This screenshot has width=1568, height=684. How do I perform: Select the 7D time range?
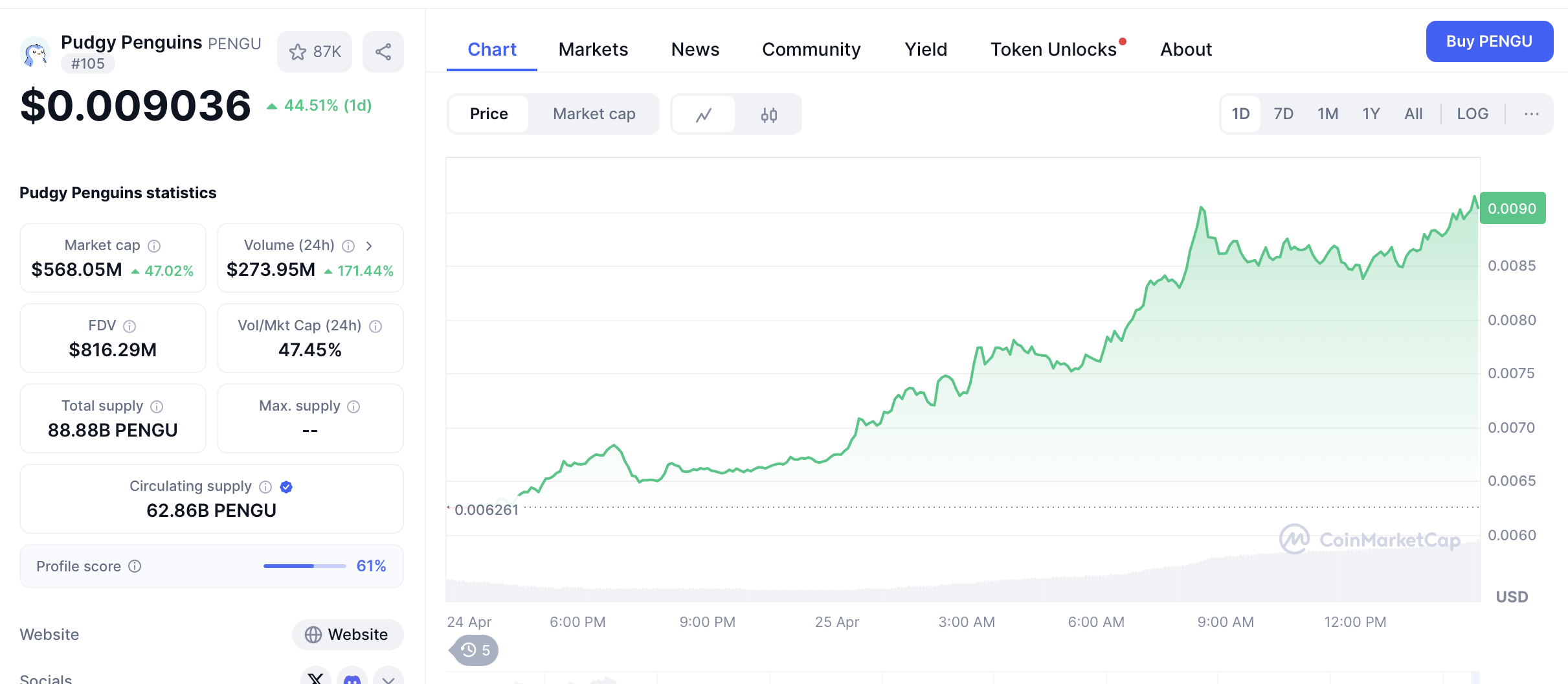pyautogui.click(x=1283, y=114)
